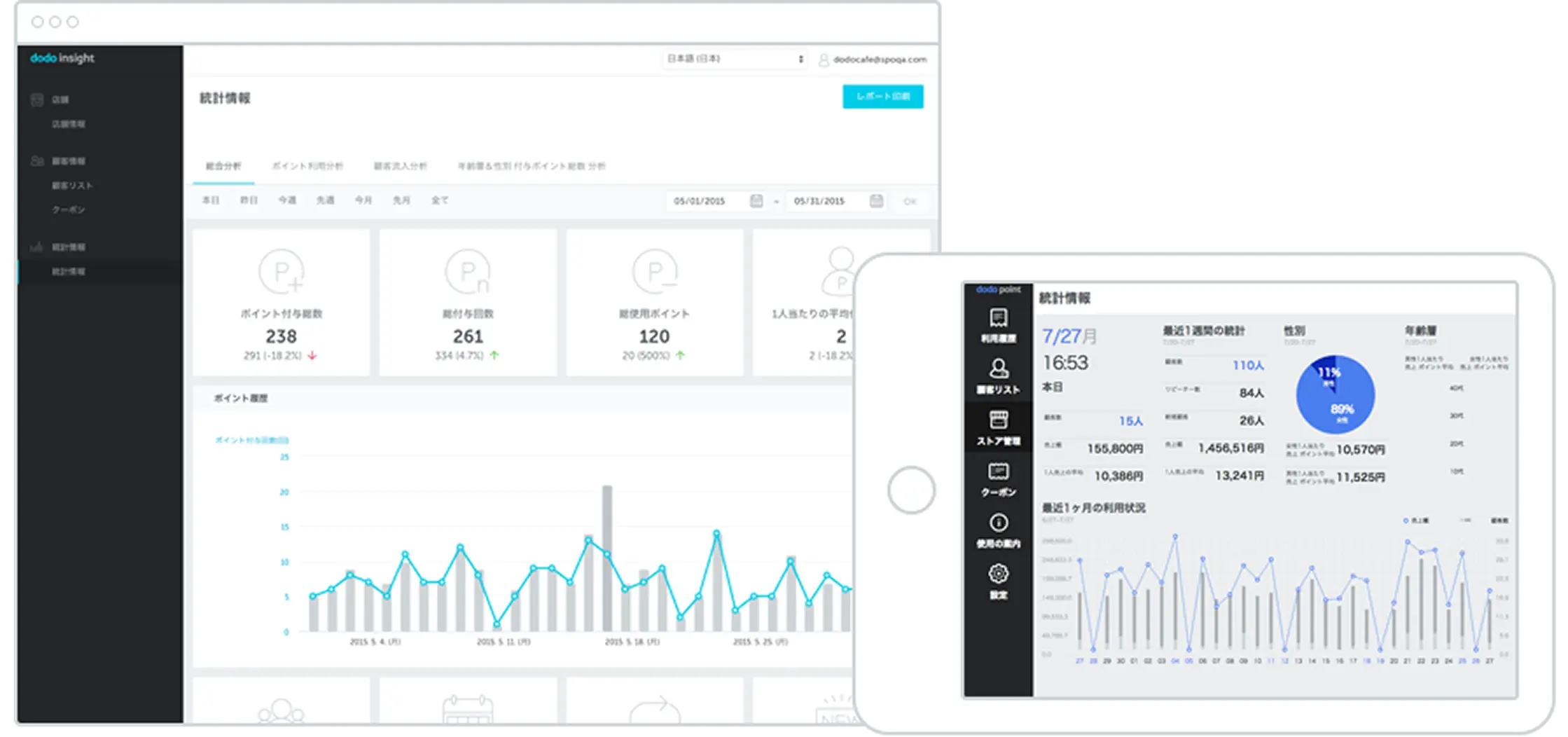Click the 1,456,516円 value on the tablet
This screenshot has height=737, width=1568.
point(1231,448)
